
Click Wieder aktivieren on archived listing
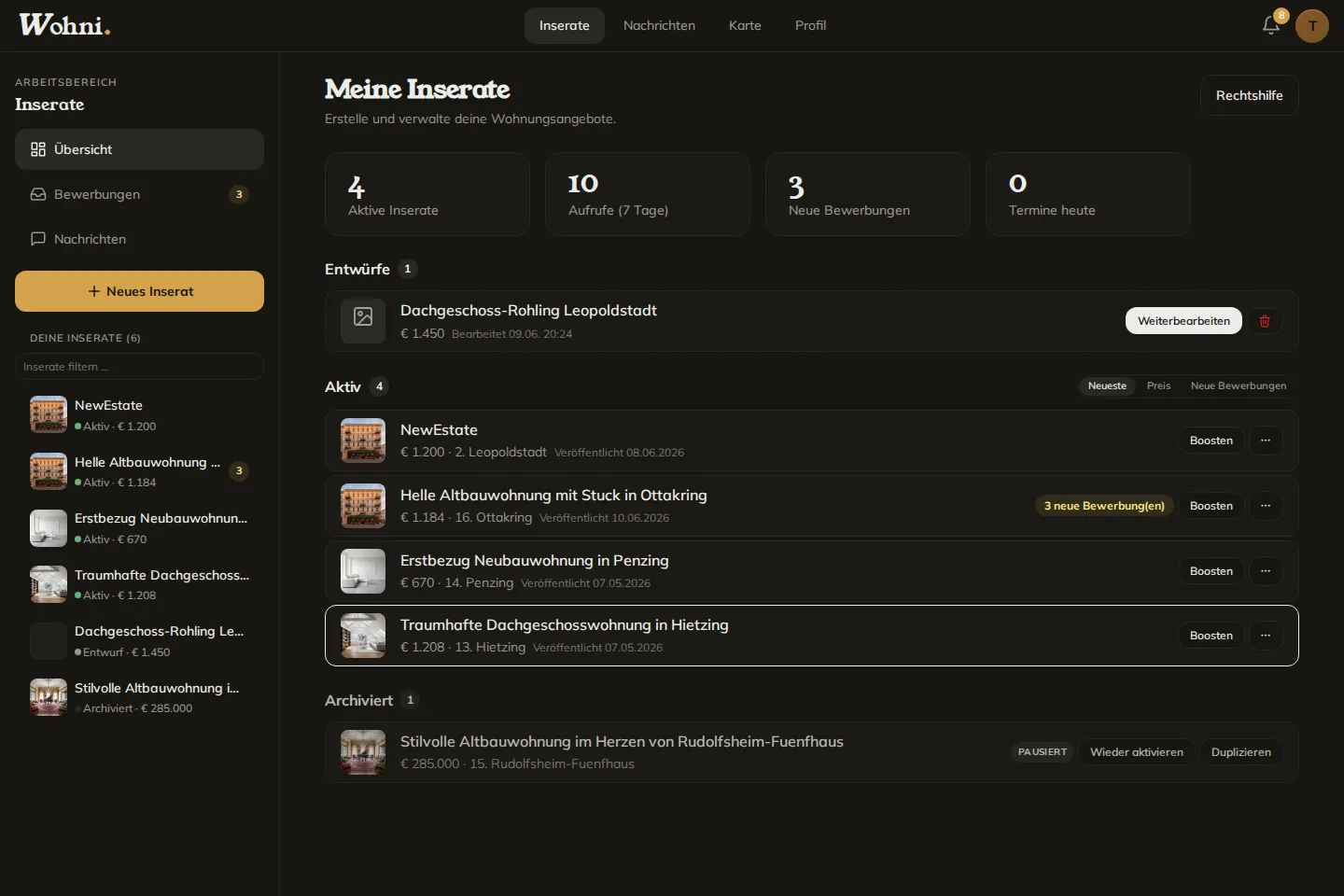tap(1136, 752)
